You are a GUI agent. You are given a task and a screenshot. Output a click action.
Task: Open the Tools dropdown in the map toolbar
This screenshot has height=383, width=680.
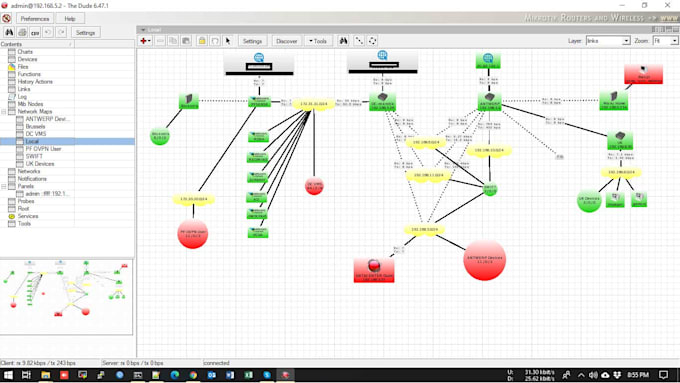[x=318, y=41]
